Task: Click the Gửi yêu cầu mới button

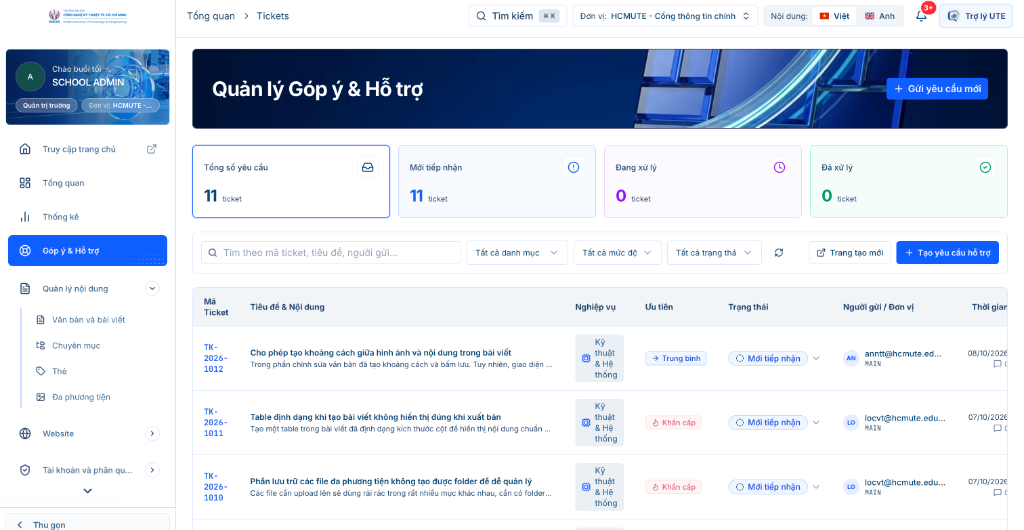Action: [937, 89]
